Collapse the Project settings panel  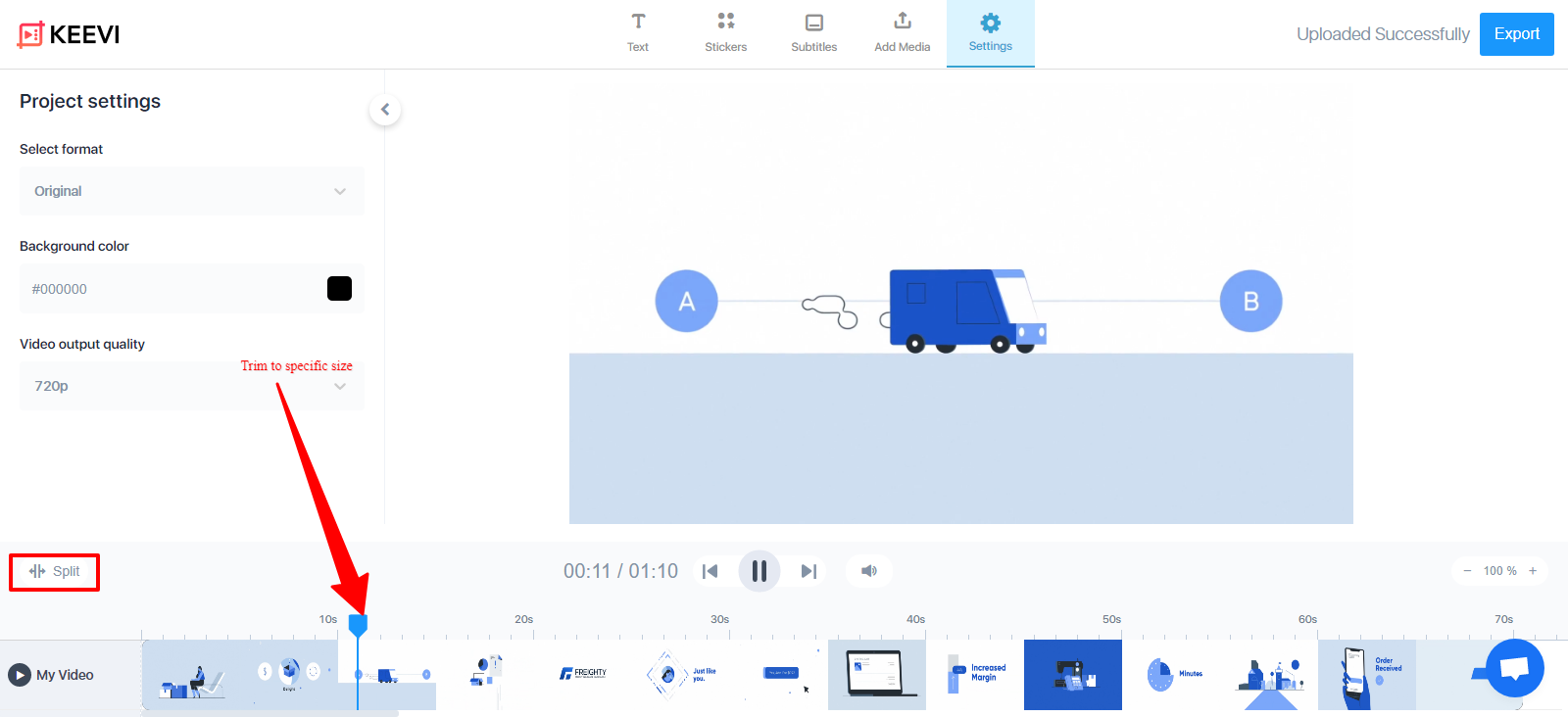(385, 110)
